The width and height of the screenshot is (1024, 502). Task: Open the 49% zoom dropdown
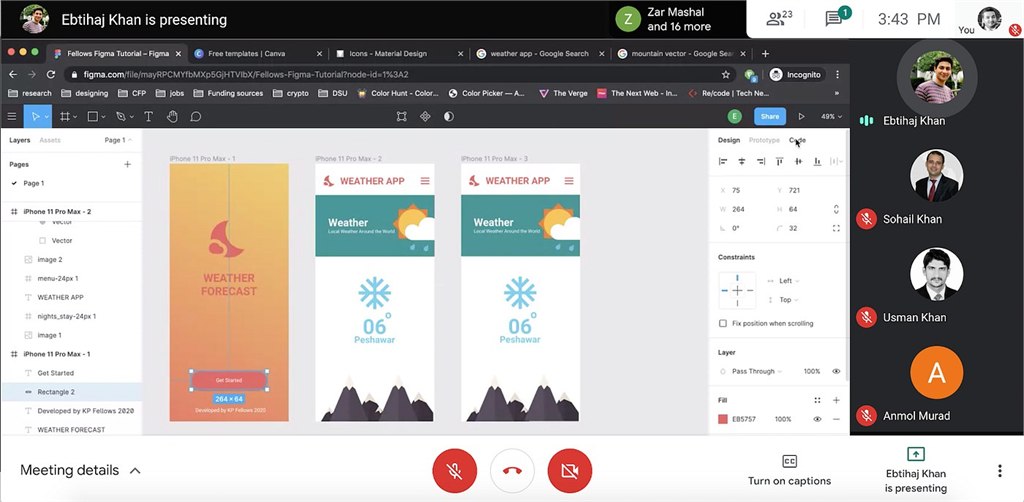[828, 116]
